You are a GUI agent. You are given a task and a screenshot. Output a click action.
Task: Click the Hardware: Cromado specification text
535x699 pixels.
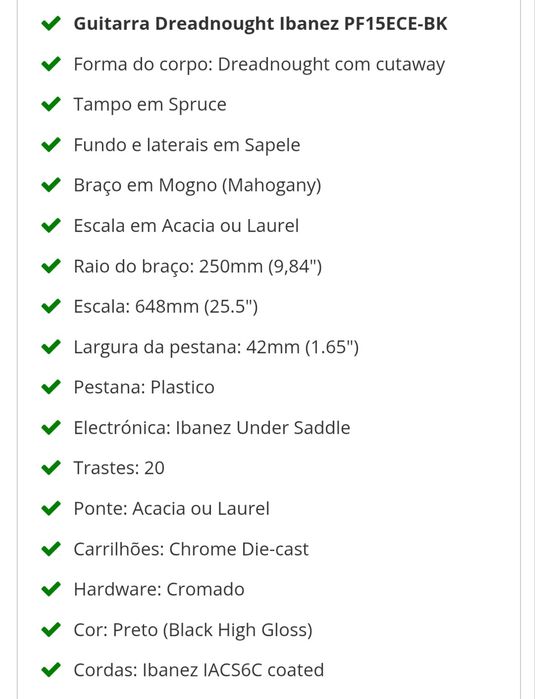(159, 589)
